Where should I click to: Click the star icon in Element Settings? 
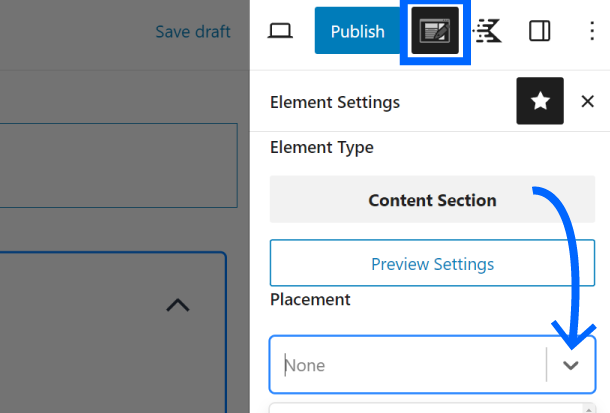[540, 102]
